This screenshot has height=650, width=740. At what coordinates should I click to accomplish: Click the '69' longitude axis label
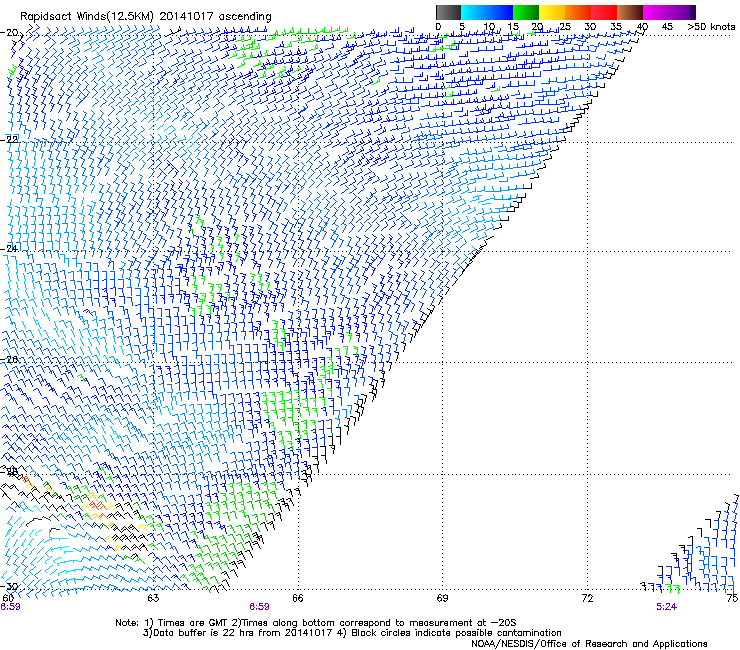(442, 599)
